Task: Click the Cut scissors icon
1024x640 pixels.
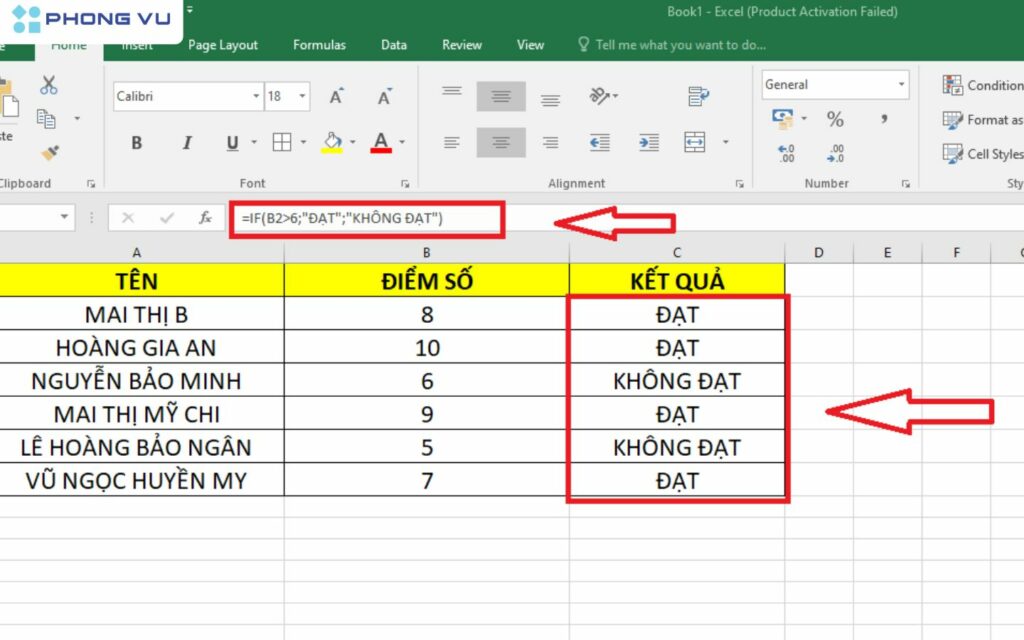Action: [x=48, y=85]
